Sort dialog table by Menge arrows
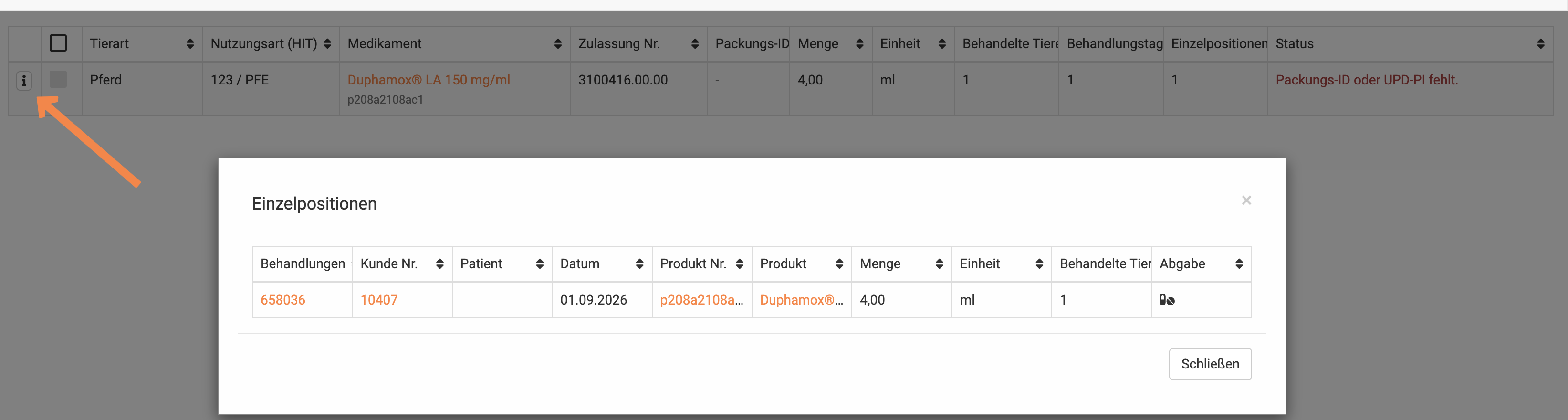The image size is (1568, 420). [939, 263]
